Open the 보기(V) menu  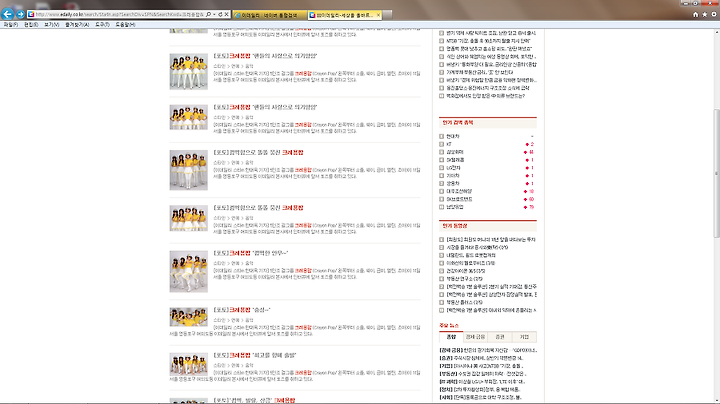(51, 25)
